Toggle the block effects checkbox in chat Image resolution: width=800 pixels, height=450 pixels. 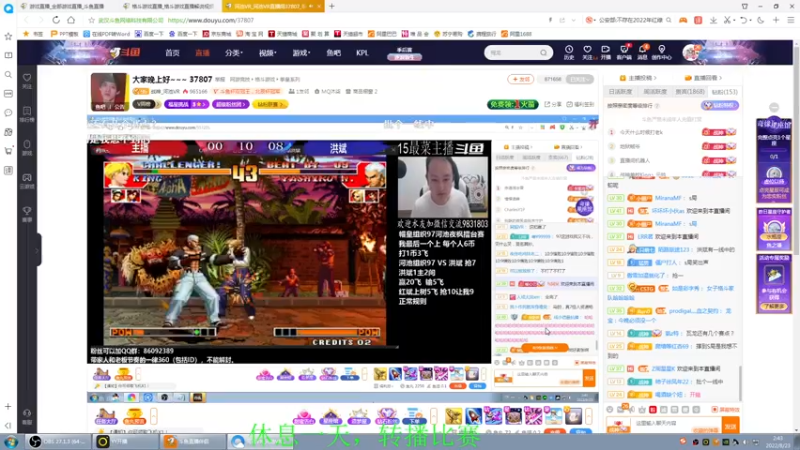[715, 410]
